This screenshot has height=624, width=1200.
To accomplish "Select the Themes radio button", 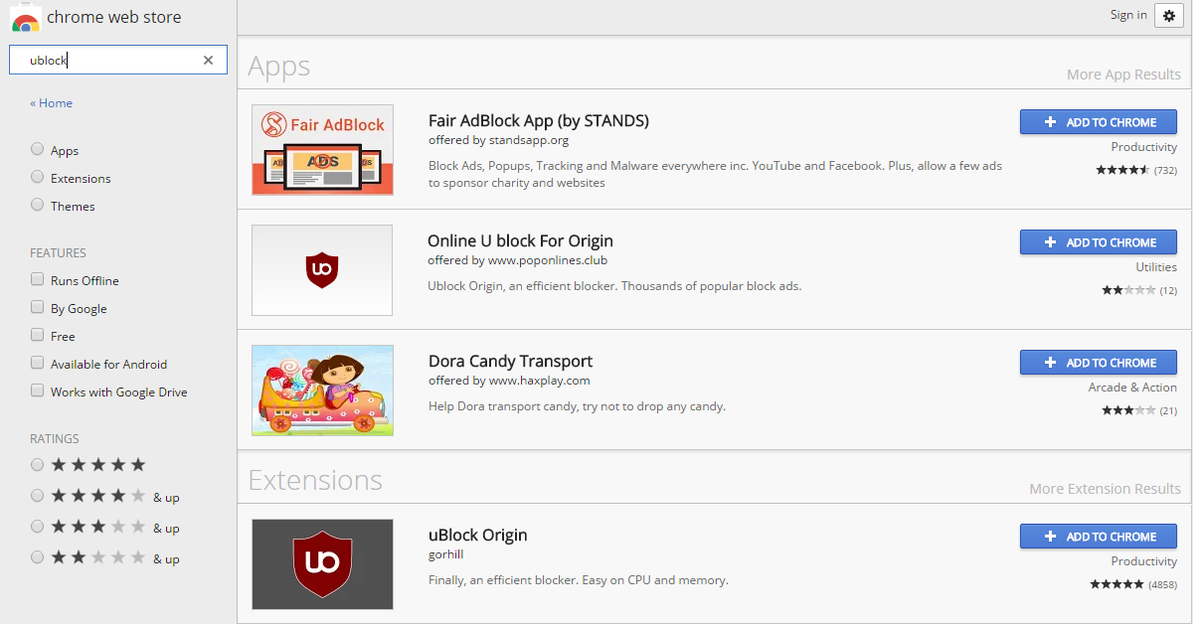I will pos(37,205).
